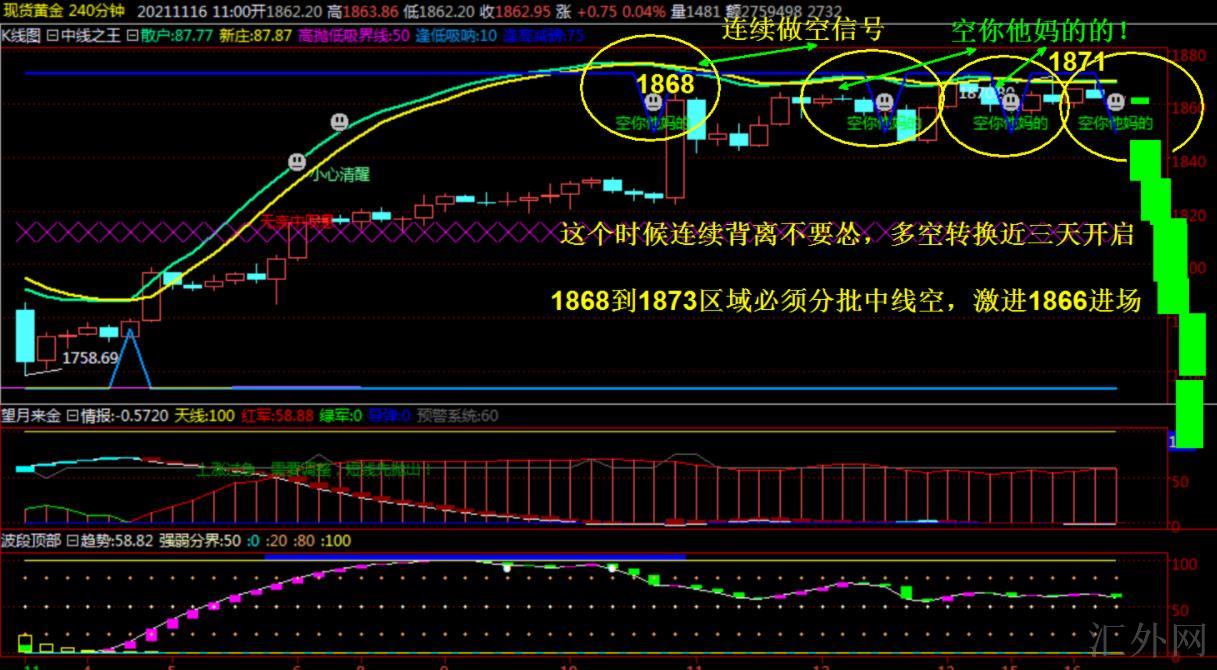The height and width of the screenshot is (670, 1217).
Task: Click the 高抛低吸界线:50 indicator label
Action: (x=352, y=35)
